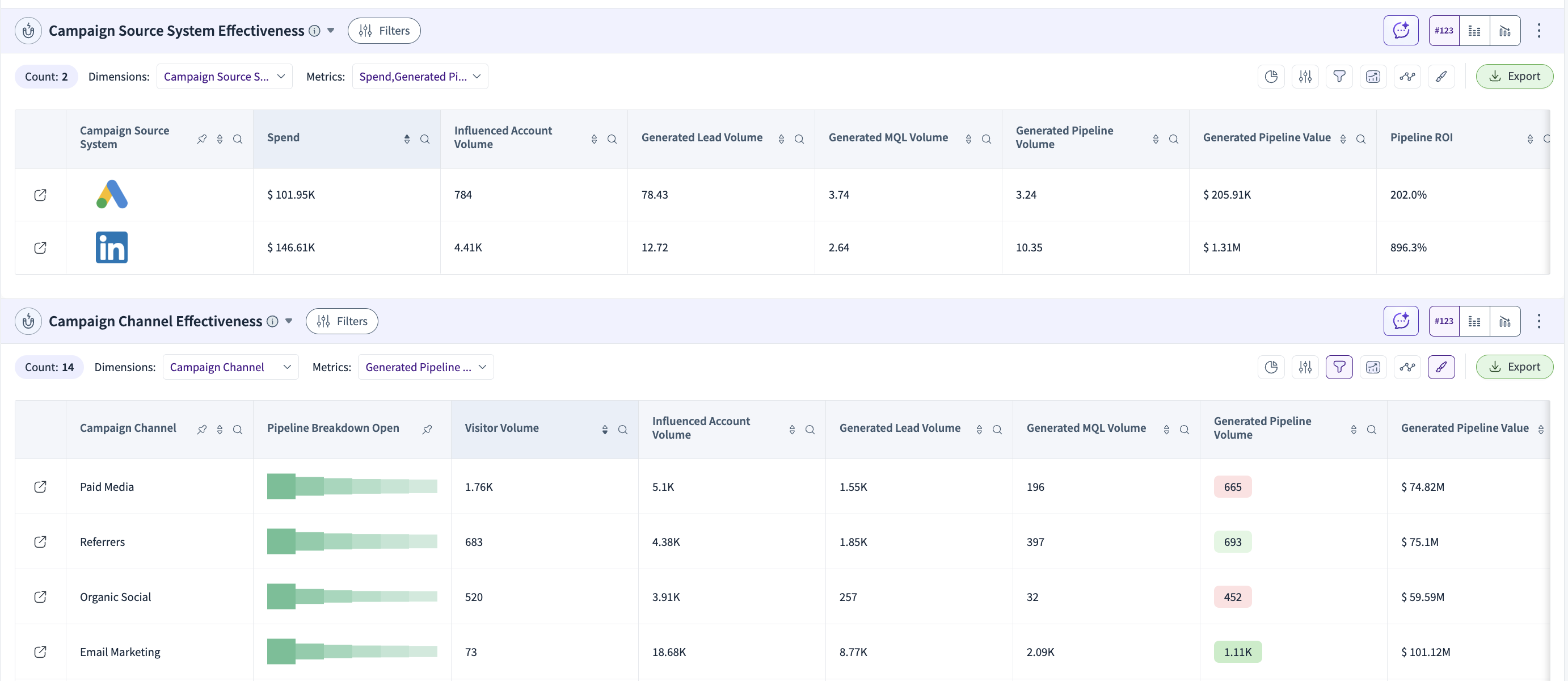Expand Campaign Channel dimensions dropdown

pos(230,367)
